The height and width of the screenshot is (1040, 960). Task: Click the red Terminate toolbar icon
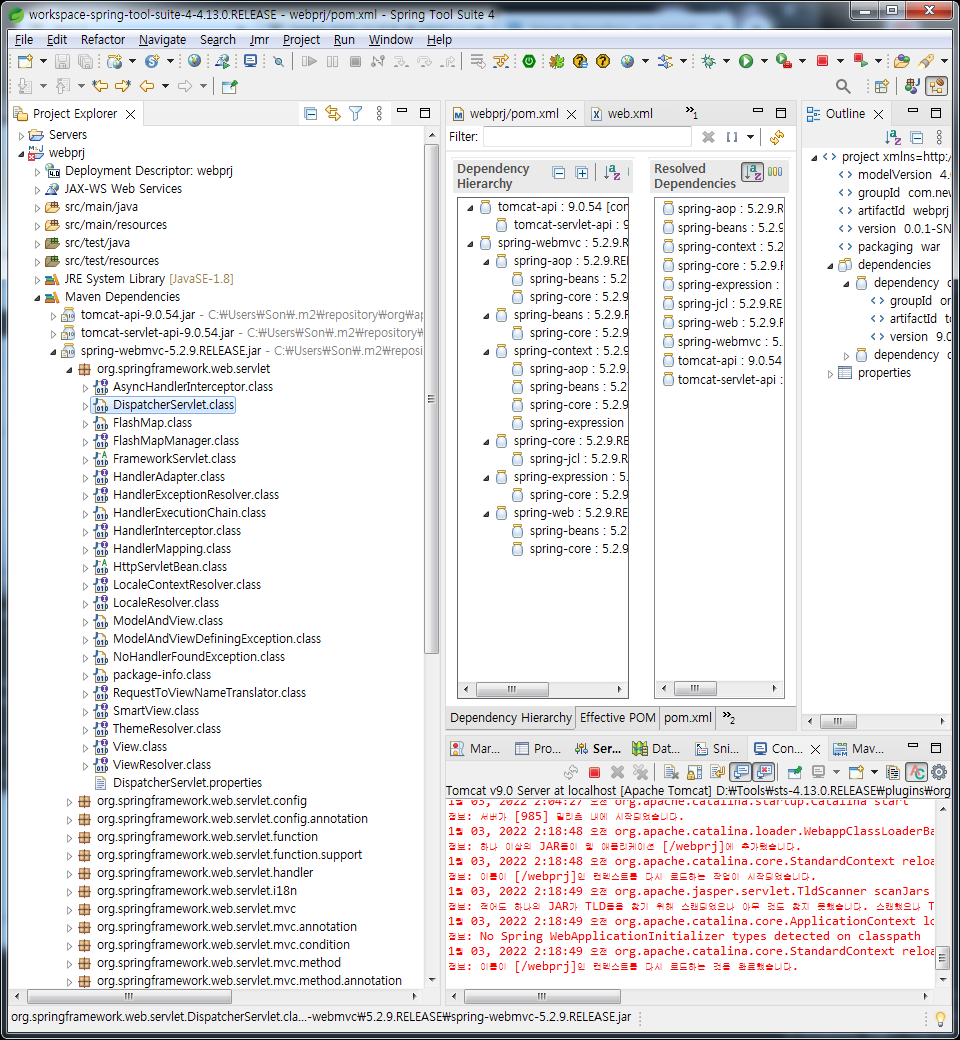coord(822,62)
